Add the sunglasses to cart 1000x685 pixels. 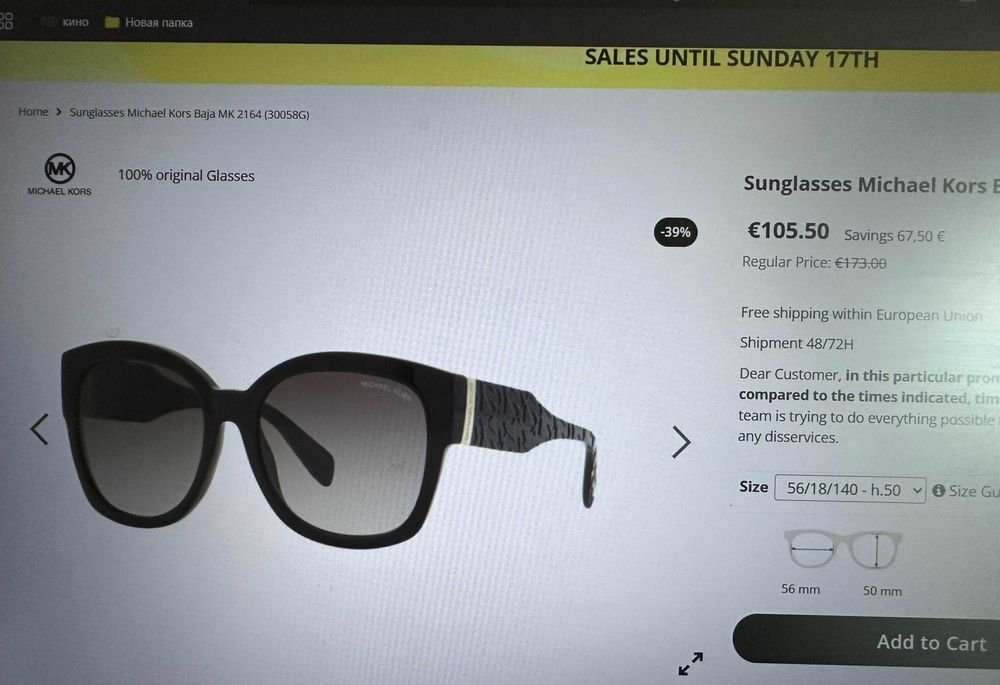coord(867,642)
